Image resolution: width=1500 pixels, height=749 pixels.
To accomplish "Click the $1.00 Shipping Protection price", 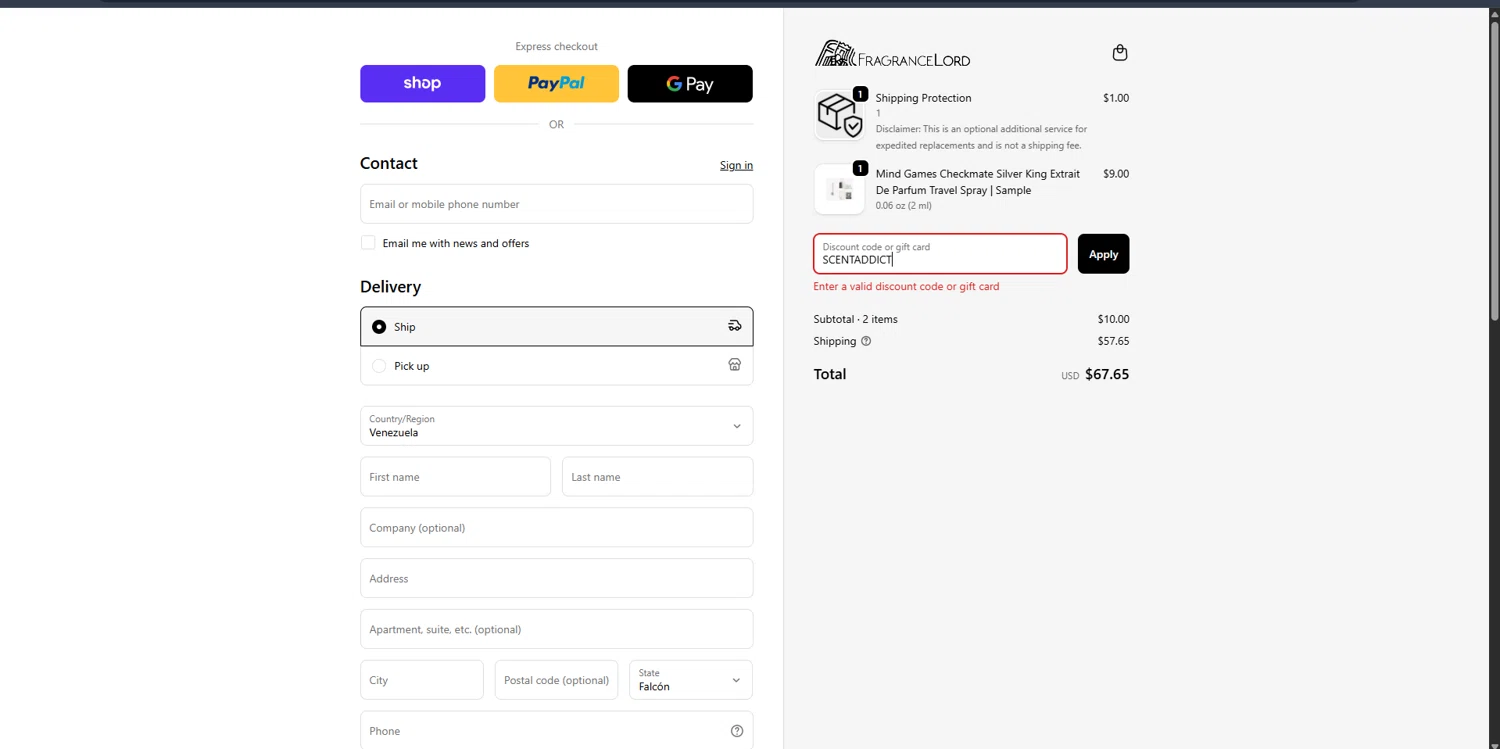I will point(1116,98).
